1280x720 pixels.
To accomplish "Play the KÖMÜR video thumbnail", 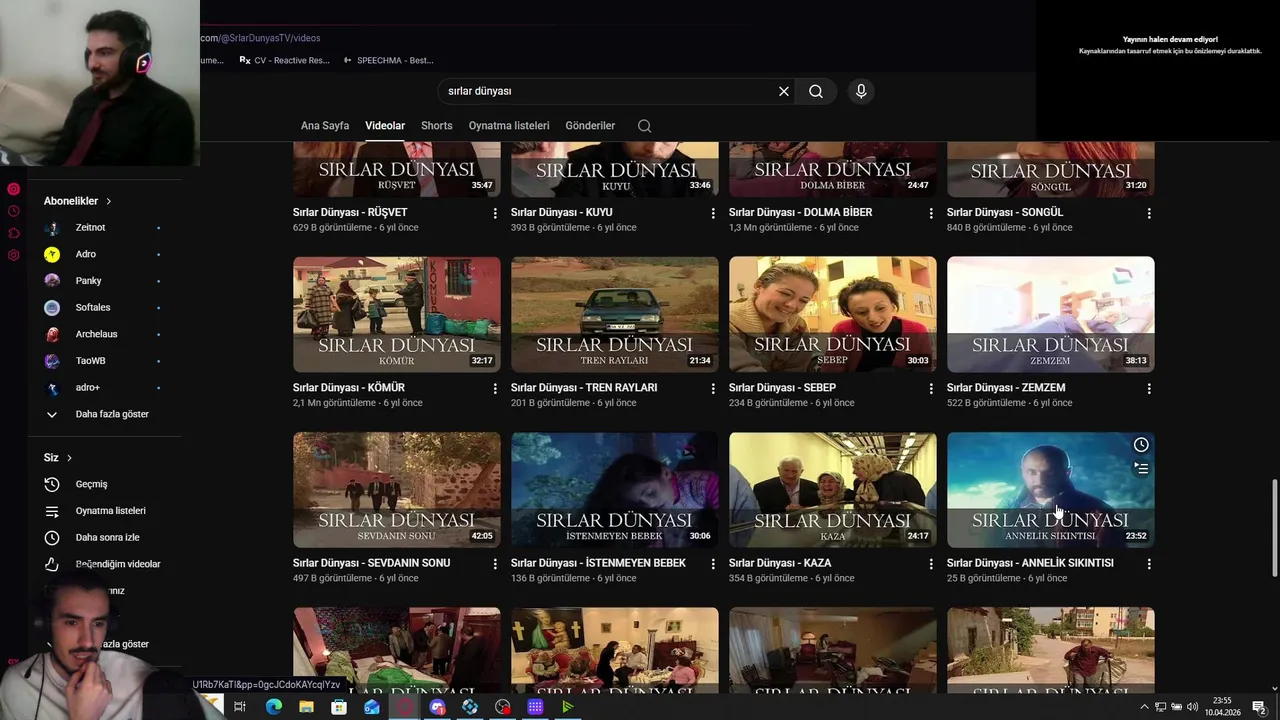I will click(x=397, y=315).
